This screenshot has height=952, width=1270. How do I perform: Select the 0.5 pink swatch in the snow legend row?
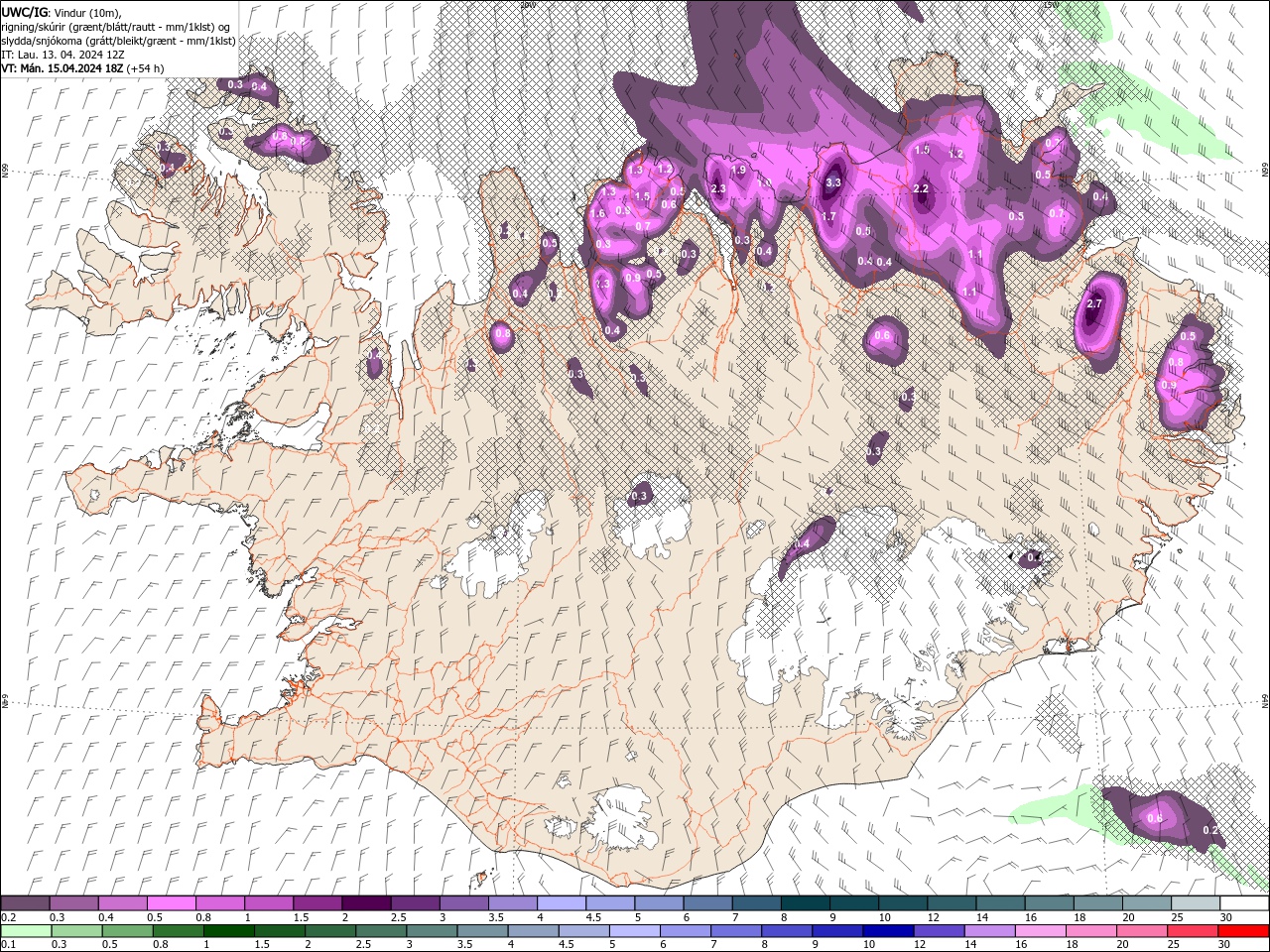point(171,903)
